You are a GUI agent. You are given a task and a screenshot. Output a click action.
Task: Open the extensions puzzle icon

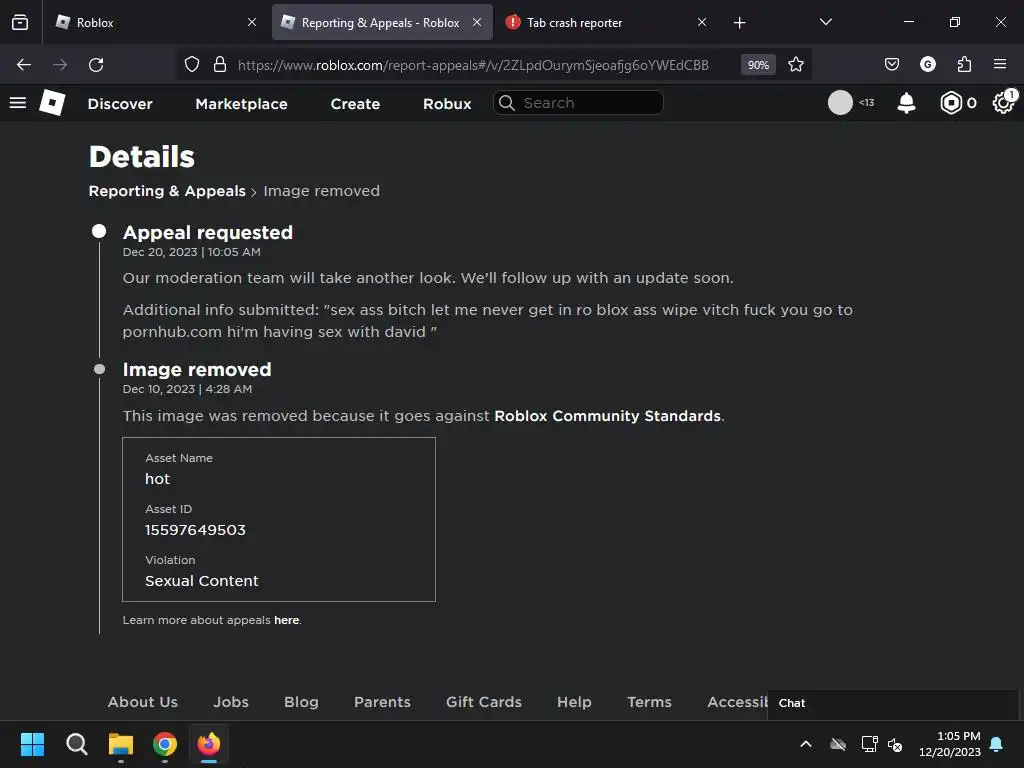(x=964, y=64)
